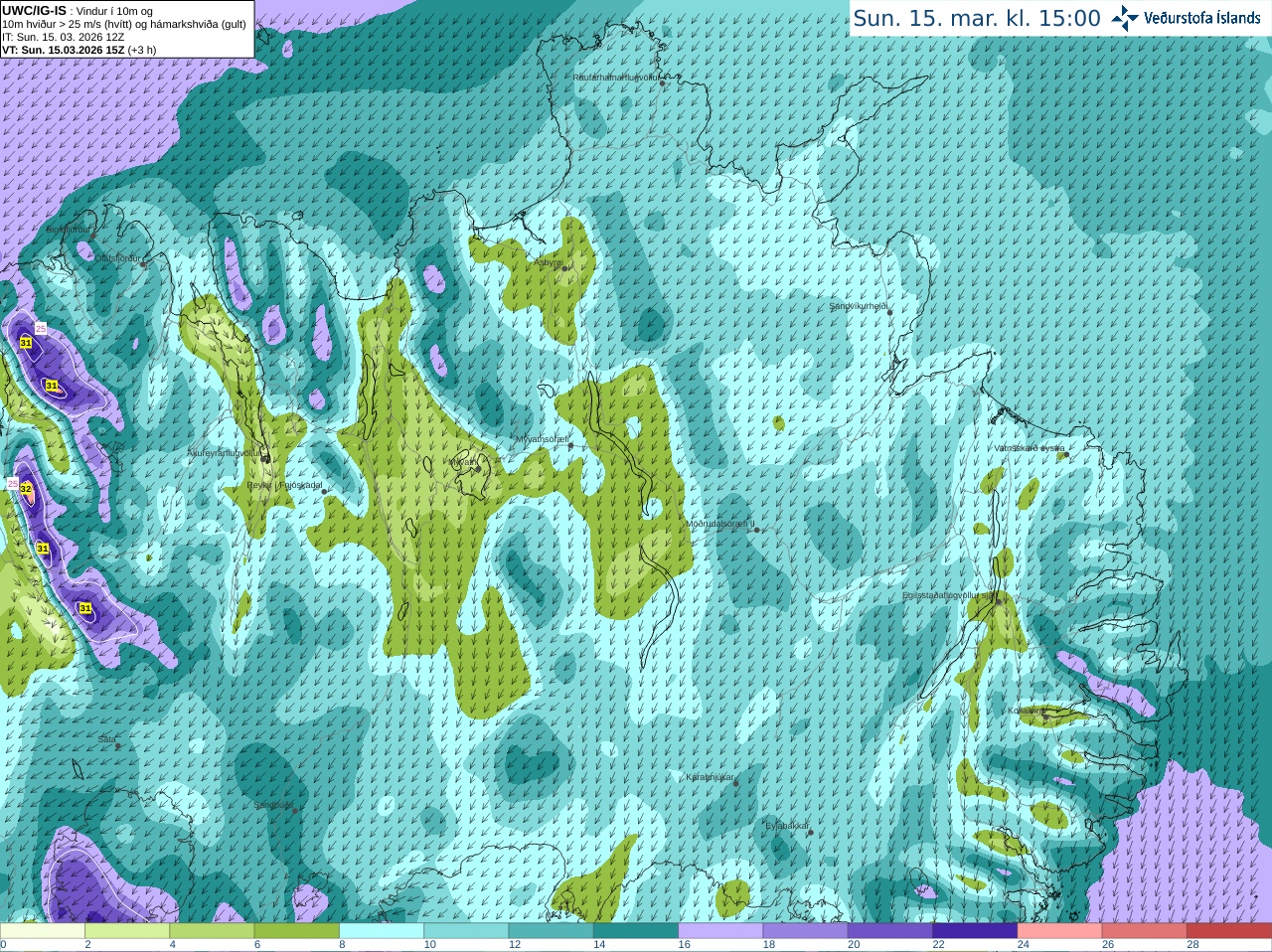Pick the 4–6 m/s green legend swatch
Viewport: 1272px width, 952px height.
tap(212, 931)
